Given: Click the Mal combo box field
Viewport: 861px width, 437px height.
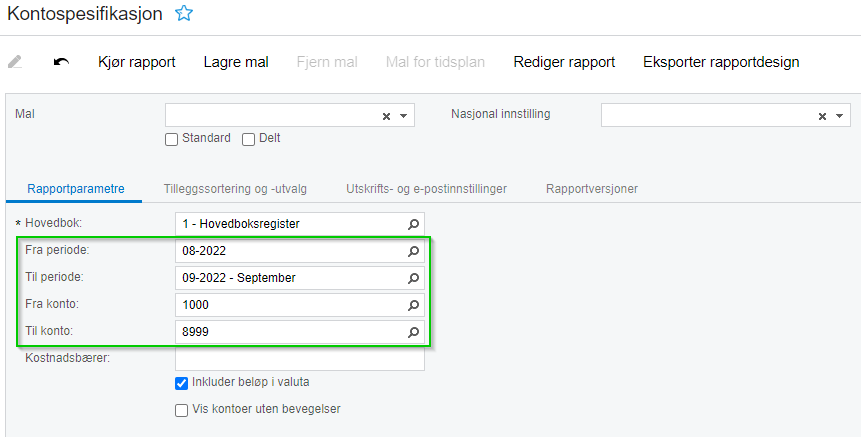Looking at the screenshot, I should [289, 115].
